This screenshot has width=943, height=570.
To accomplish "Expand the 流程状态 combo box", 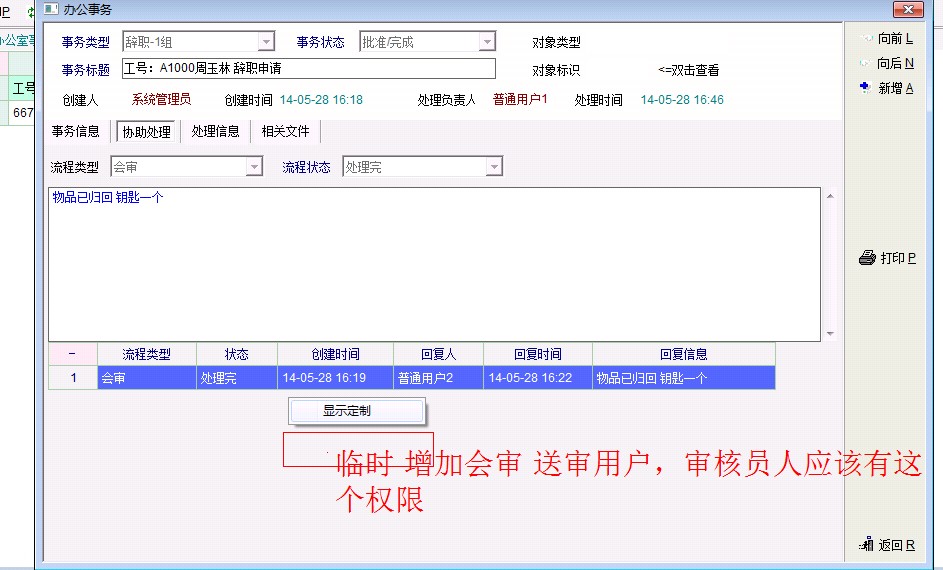I will click(493, 167).
